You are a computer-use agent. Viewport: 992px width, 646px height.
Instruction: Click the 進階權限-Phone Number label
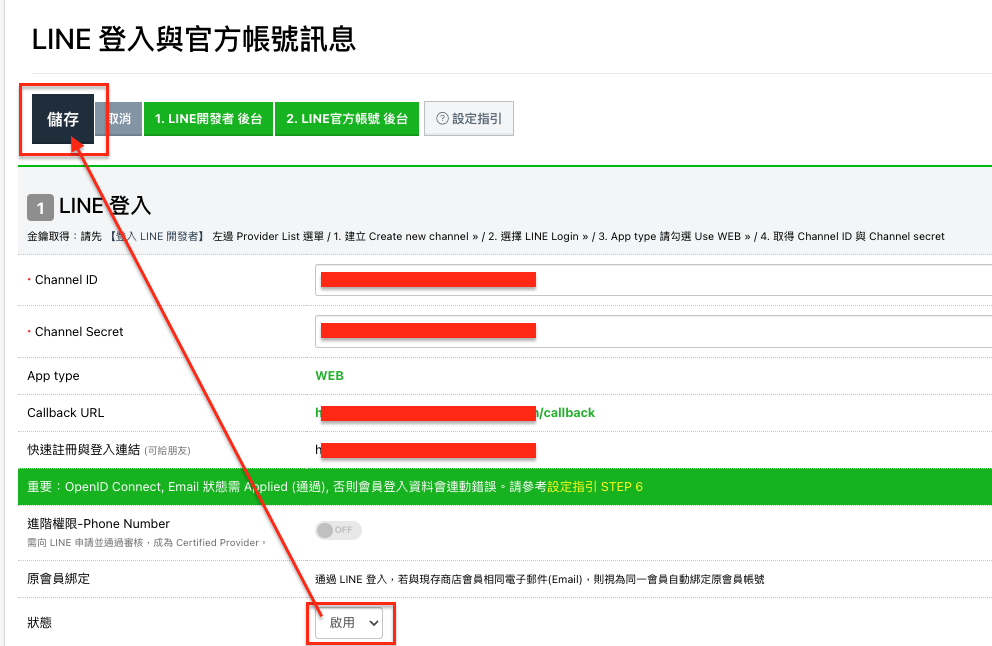[99, 523]
